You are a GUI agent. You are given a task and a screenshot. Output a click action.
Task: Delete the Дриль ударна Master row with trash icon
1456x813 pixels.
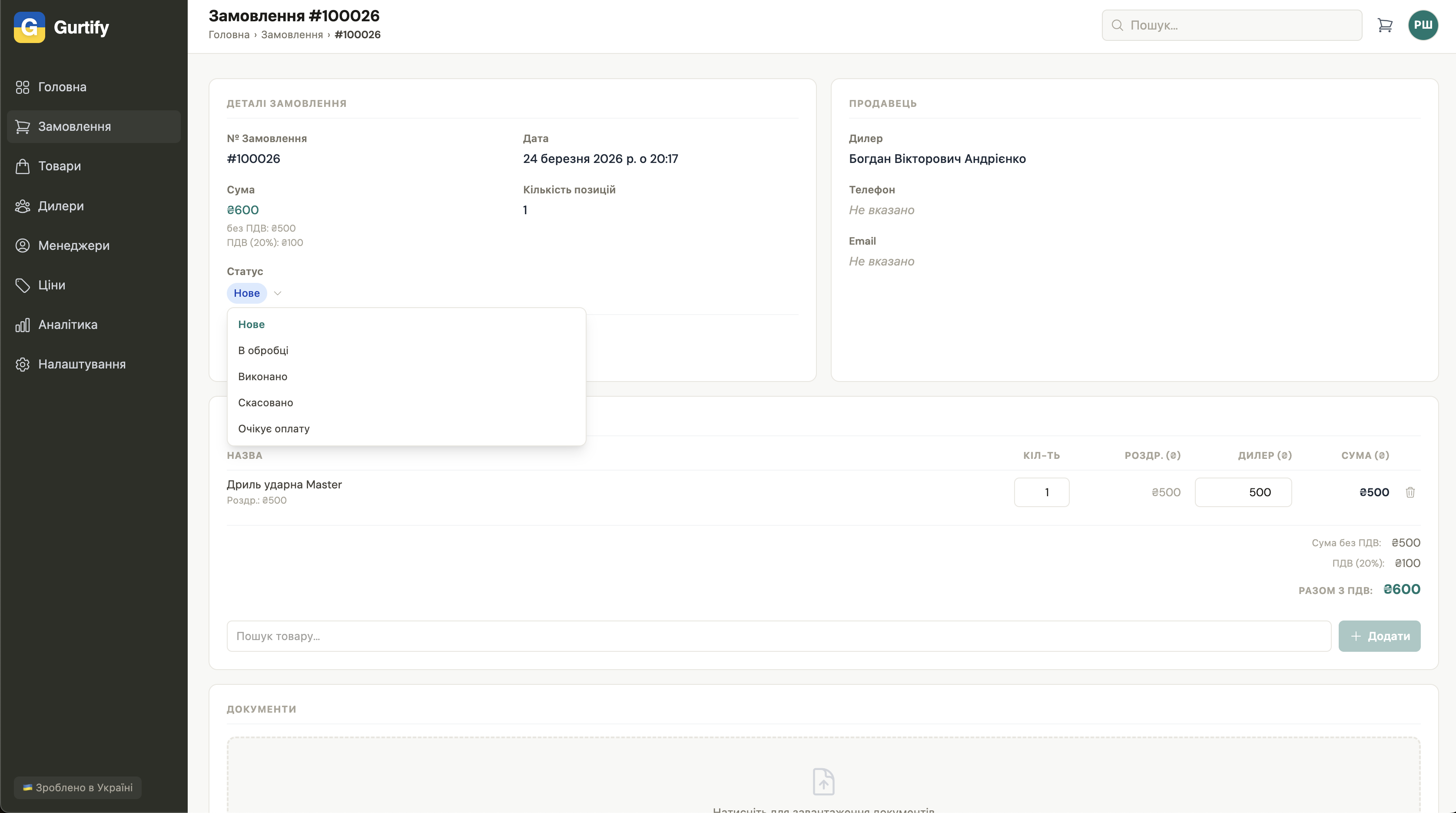[1410, 492]
